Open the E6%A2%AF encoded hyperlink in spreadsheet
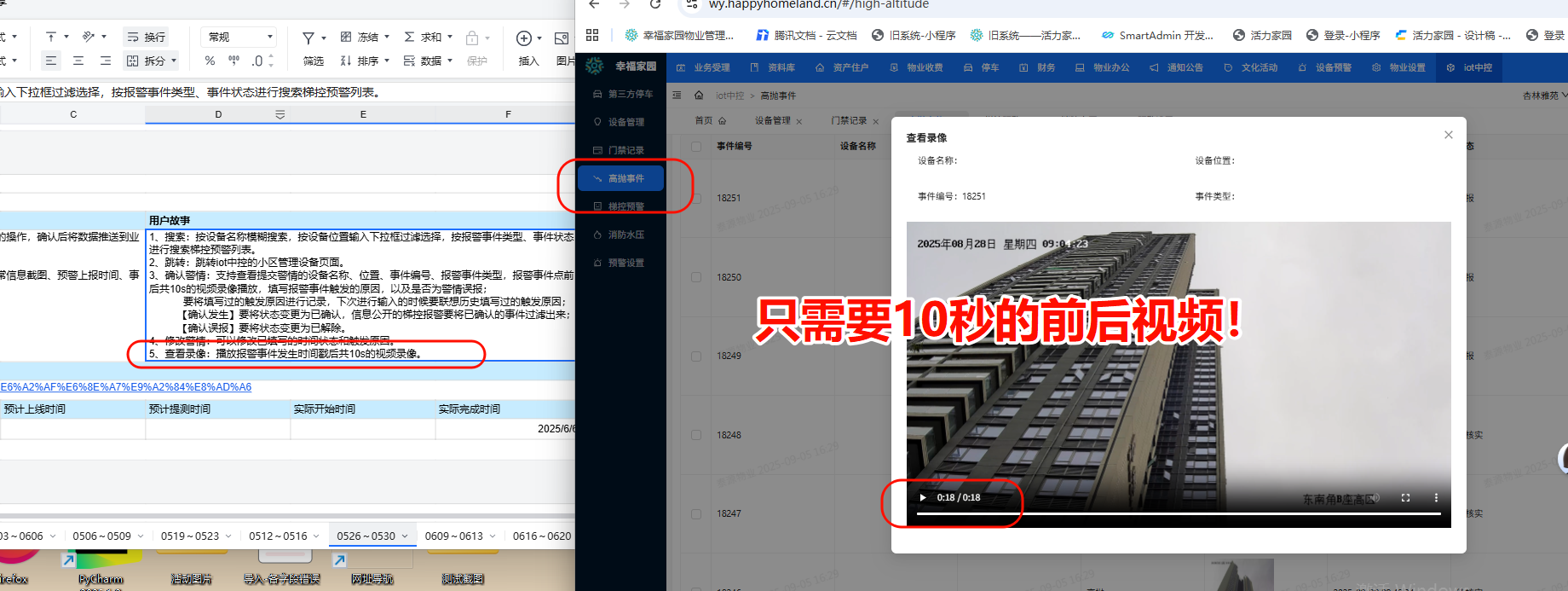Viewport: 1568px width, 591px height. (125, 387)
